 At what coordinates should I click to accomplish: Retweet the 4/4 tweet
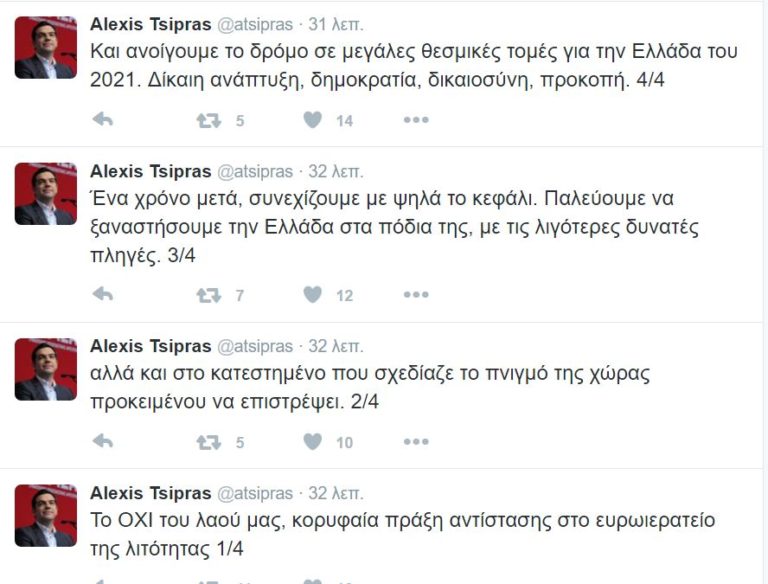tap(208, 120)
